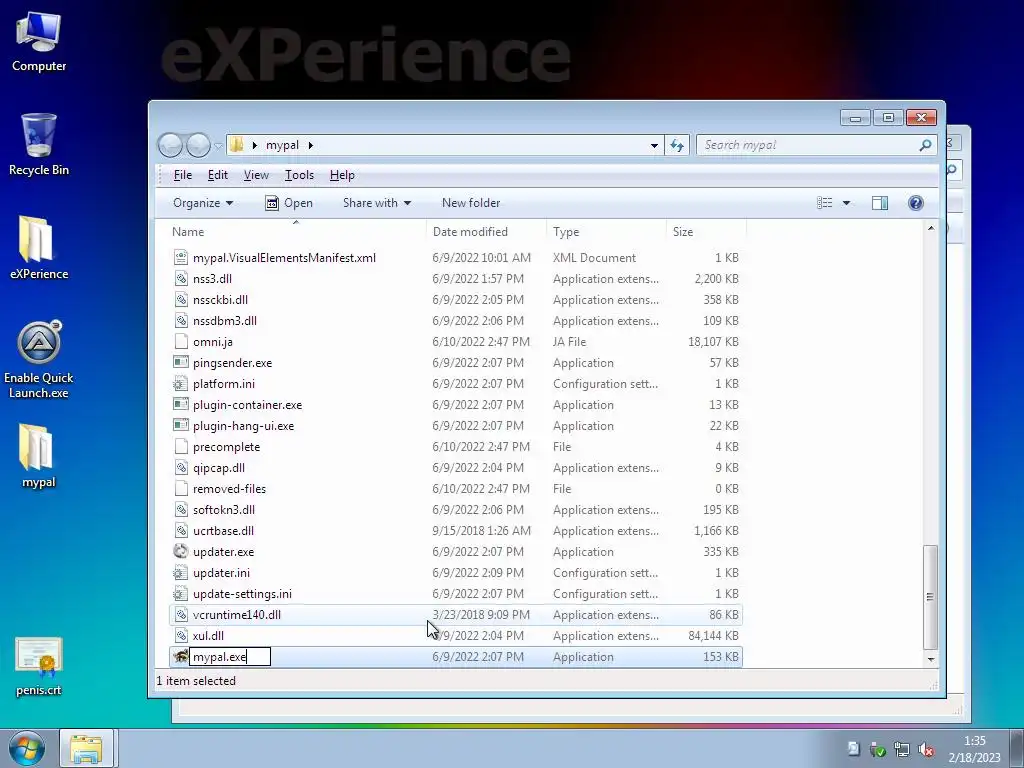The image size is (1024, 768).
Task: Click the platform.ini file icon
Action: point(181,383)
